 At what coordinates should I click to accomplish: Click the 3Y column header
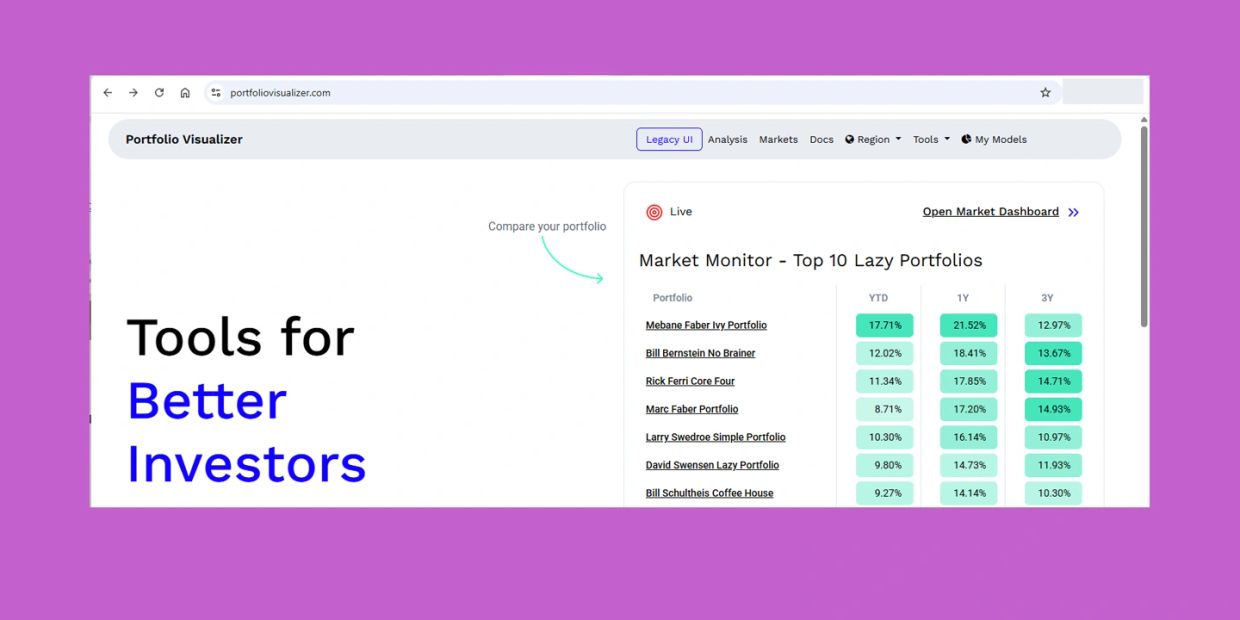(x=1047, y=298)
